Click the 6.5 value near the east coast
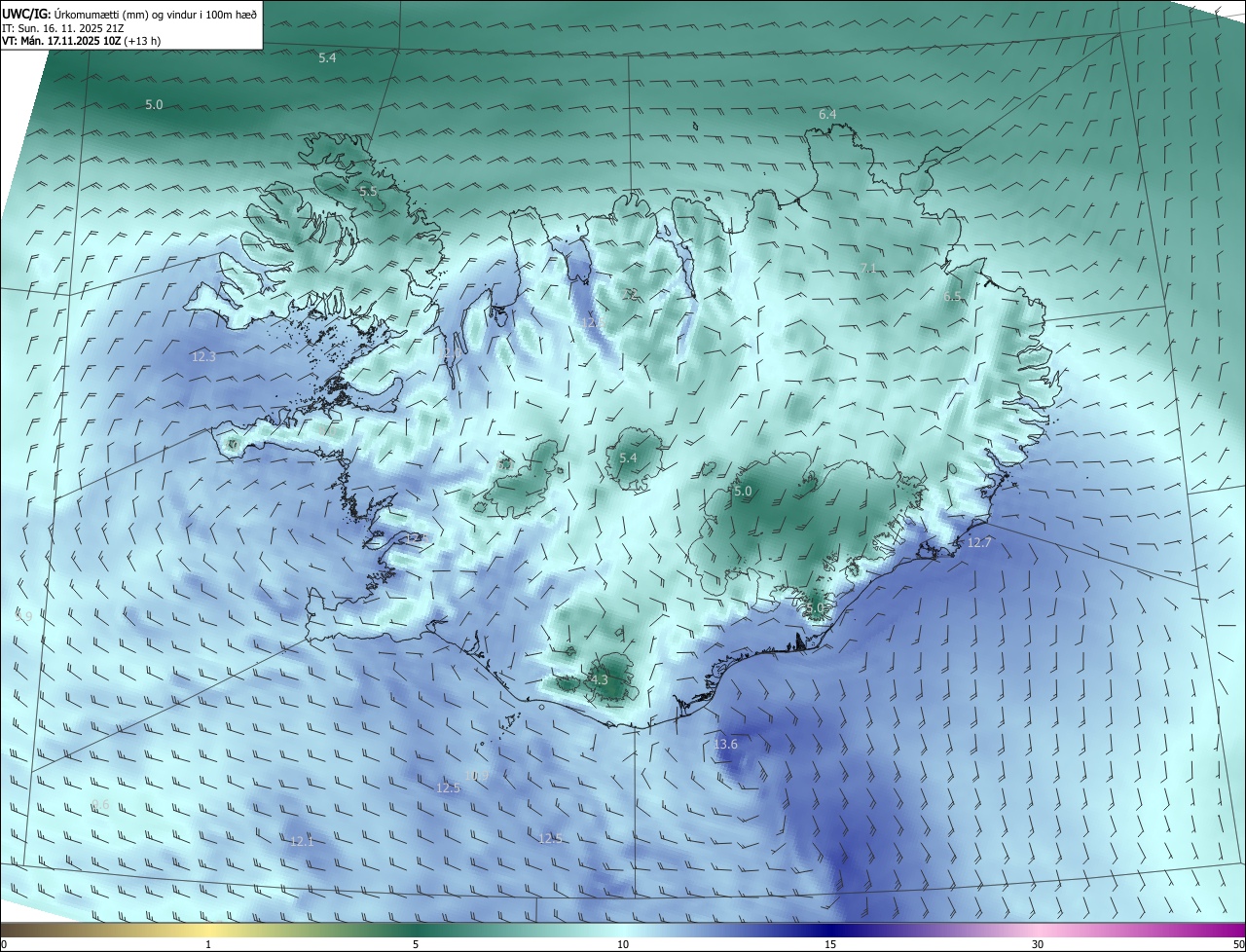 click(x=952, y=297)
